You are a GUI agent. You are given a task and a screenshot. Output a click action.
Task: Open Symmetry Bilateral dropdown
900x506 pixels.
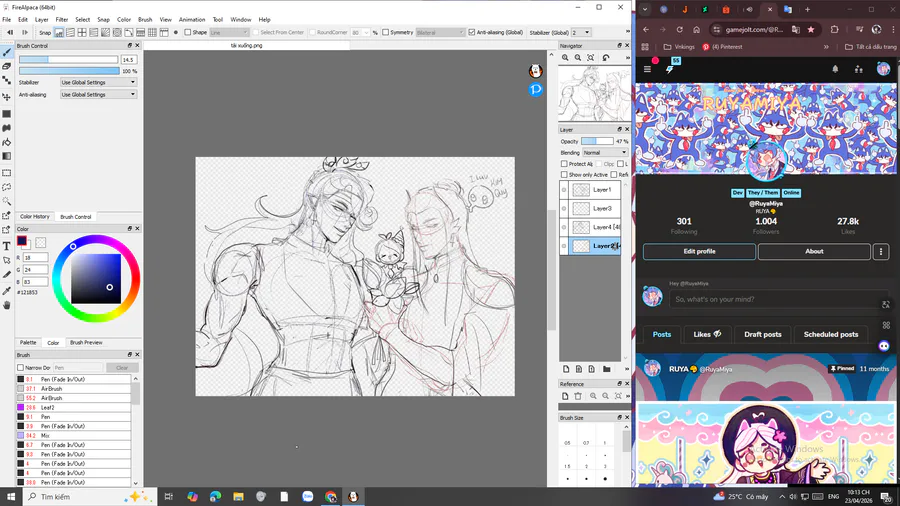coord(440,33)
